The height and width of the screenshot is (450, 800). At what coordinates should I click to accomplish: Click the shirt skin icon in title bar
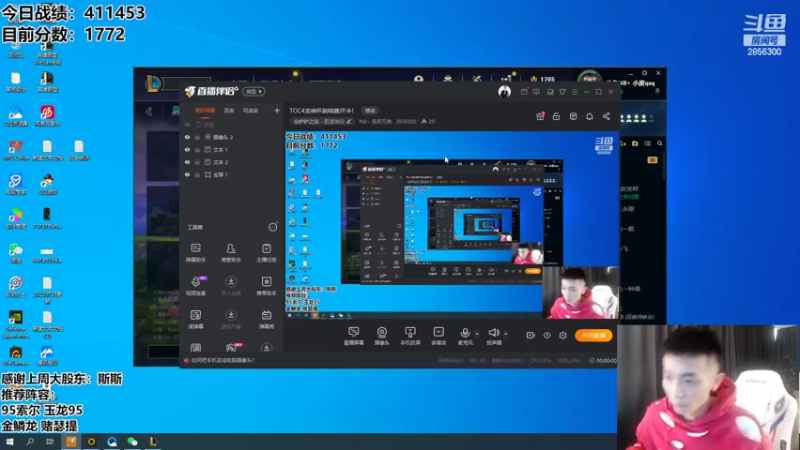point(562,92)
